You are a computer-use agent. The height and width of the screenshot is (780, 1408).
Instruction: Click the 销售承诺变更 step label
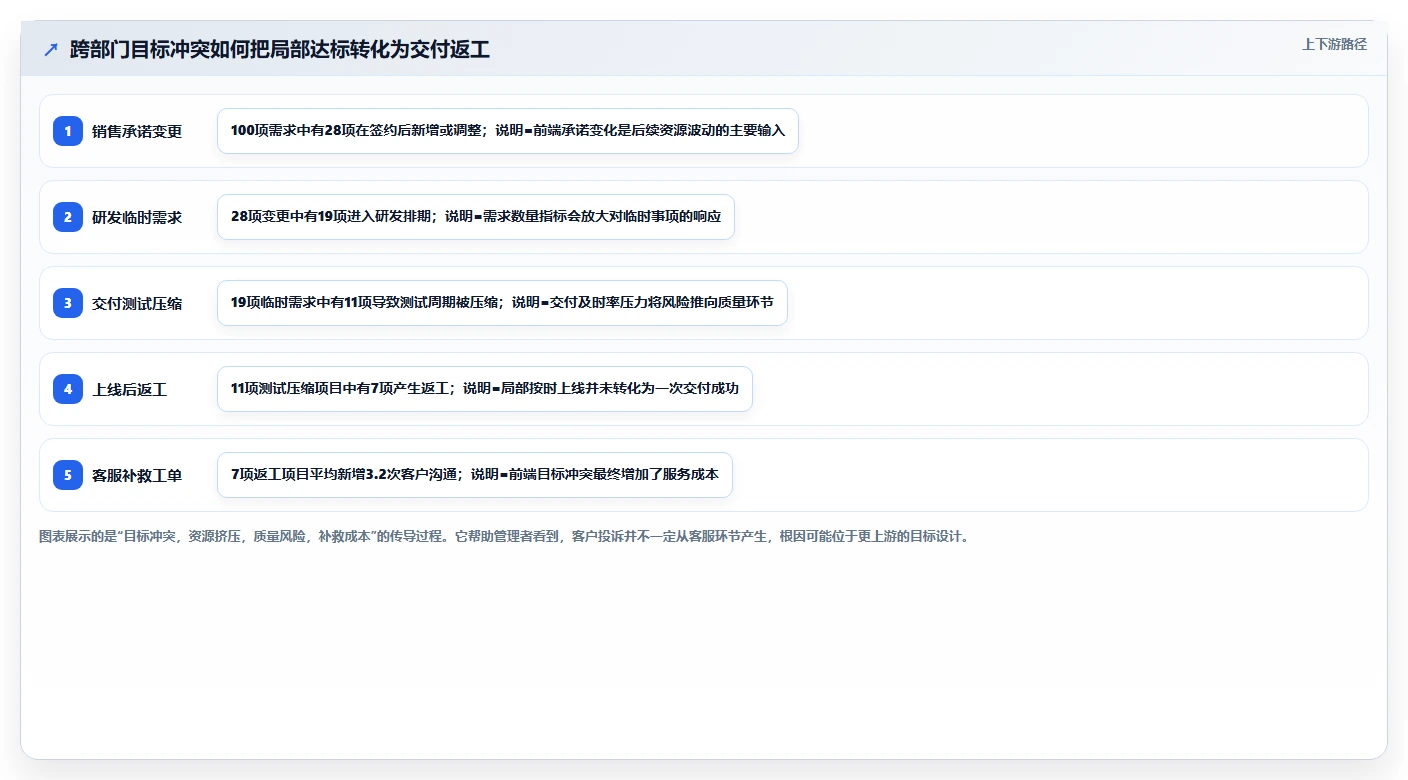(137, 131)
